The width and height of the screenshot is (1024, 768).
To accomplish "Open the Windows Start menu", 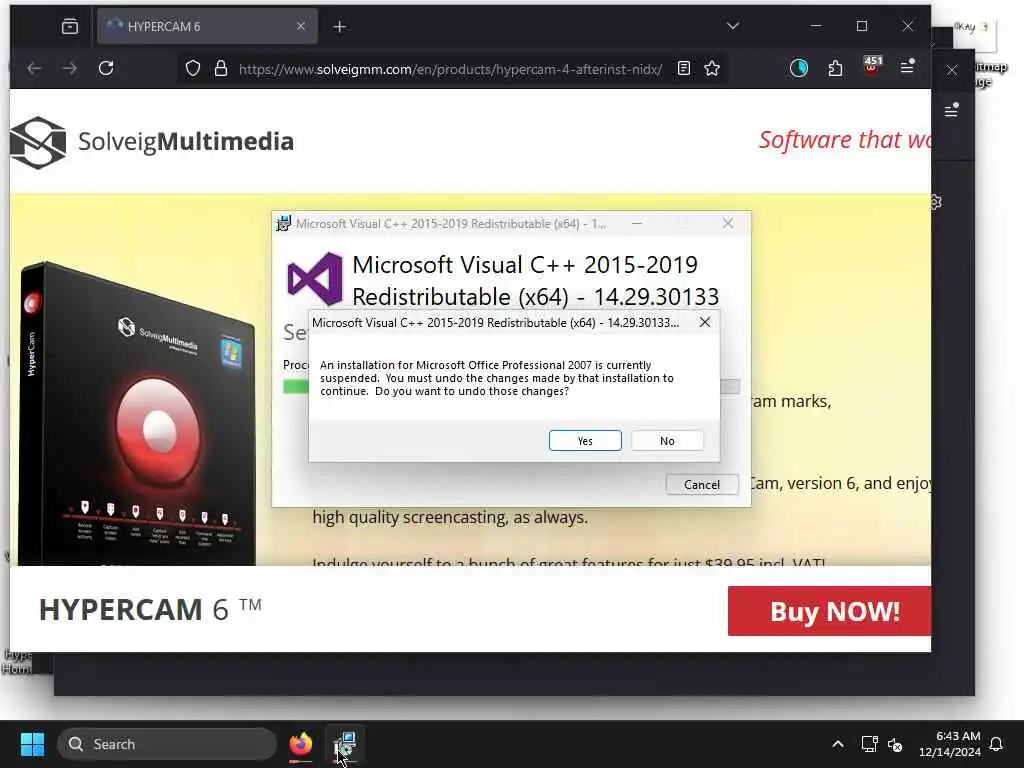I will click(x=32, y=744).
